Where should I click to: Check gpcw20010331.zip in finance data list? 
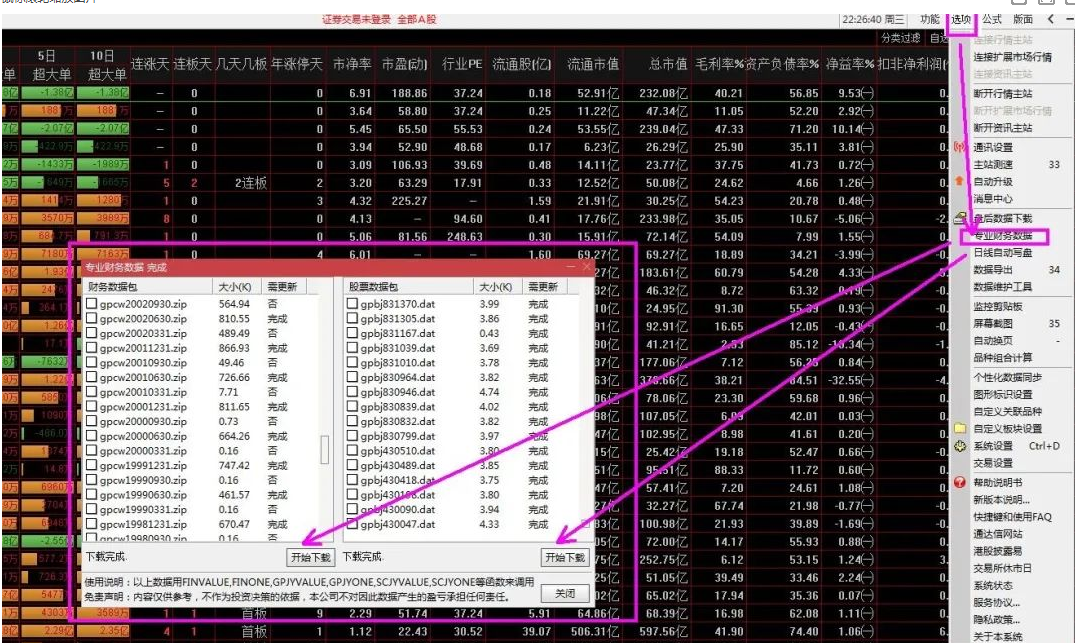click(x=92, y=391)
